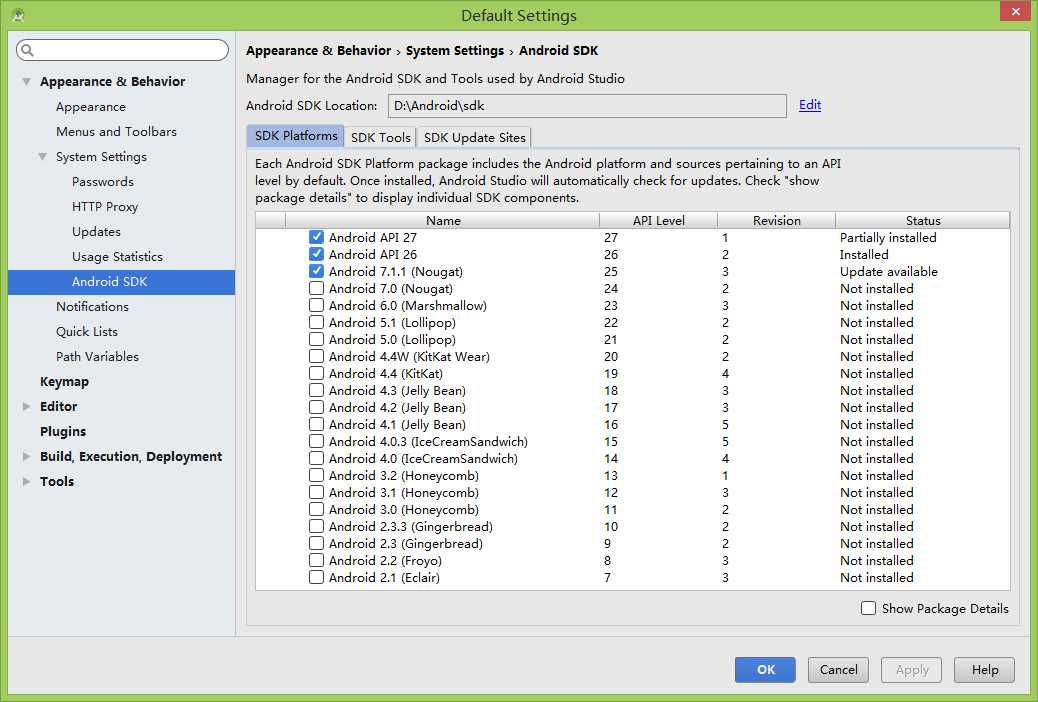Click 'Appearance & Behavior' breadcrumb text
Screen dimensions: 1038x702
click(x=318, y=50)
